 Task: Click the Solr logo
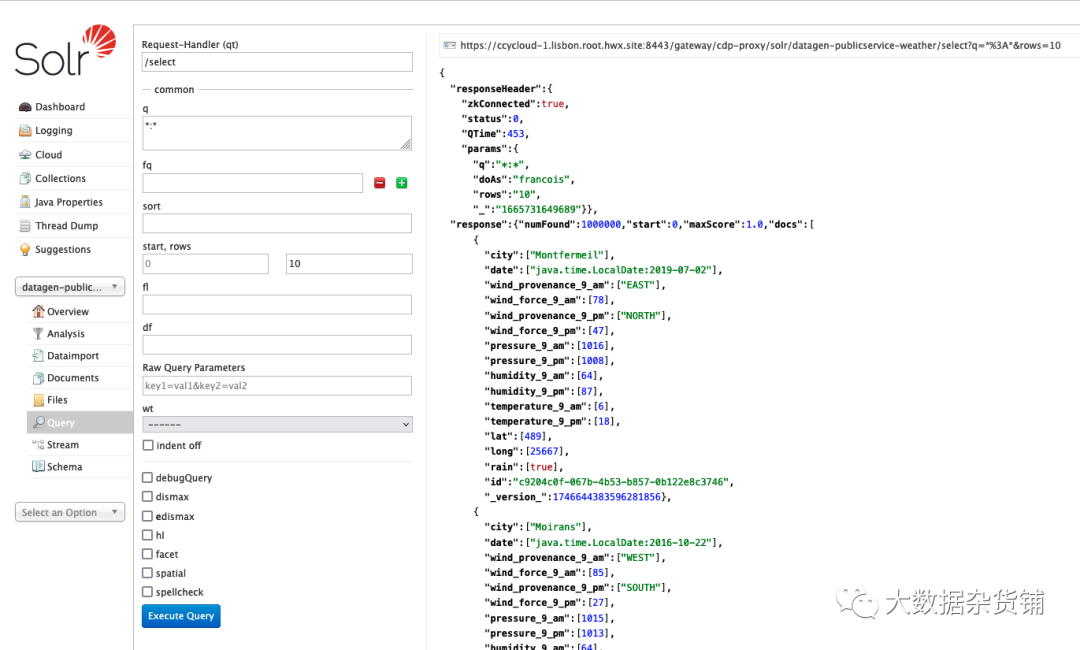[x=65, y=50]
